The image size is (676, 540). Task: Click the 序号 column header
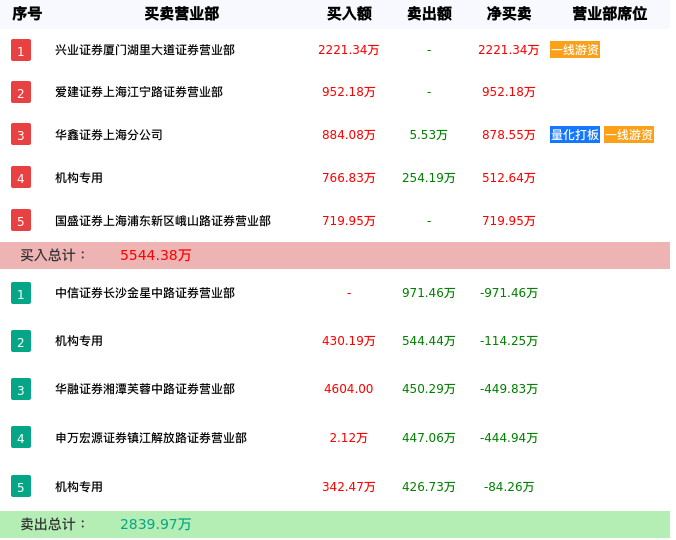point(27,14)
